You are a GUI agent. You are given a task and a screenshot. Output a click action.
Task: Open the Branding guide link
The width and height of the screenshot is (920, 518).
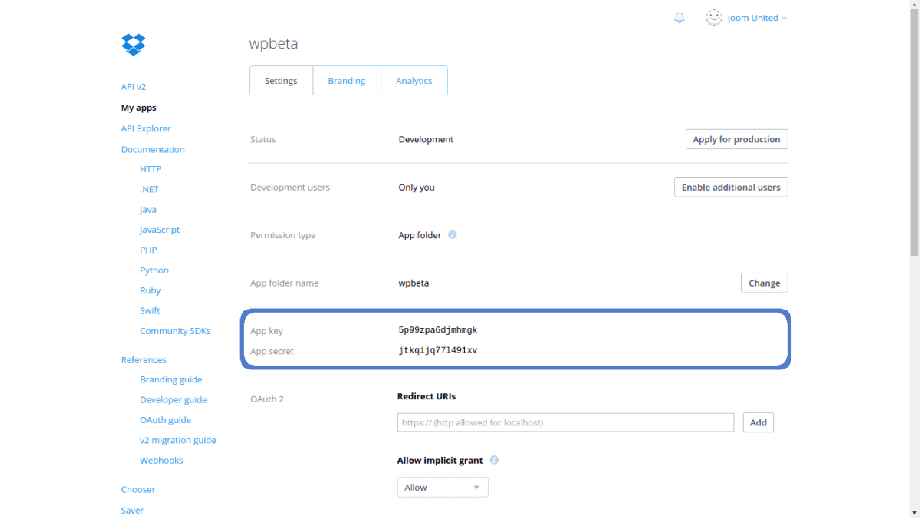171,380
